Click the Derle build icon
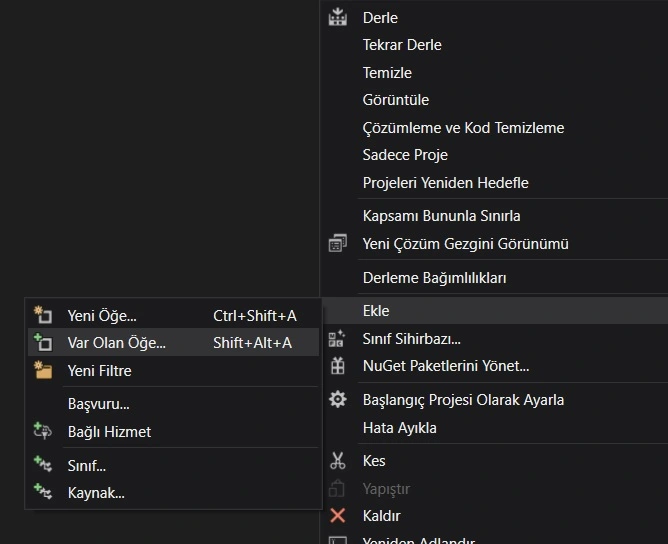Image resolution: width=668 pixels, height=544 pixels. pos(338,17)
